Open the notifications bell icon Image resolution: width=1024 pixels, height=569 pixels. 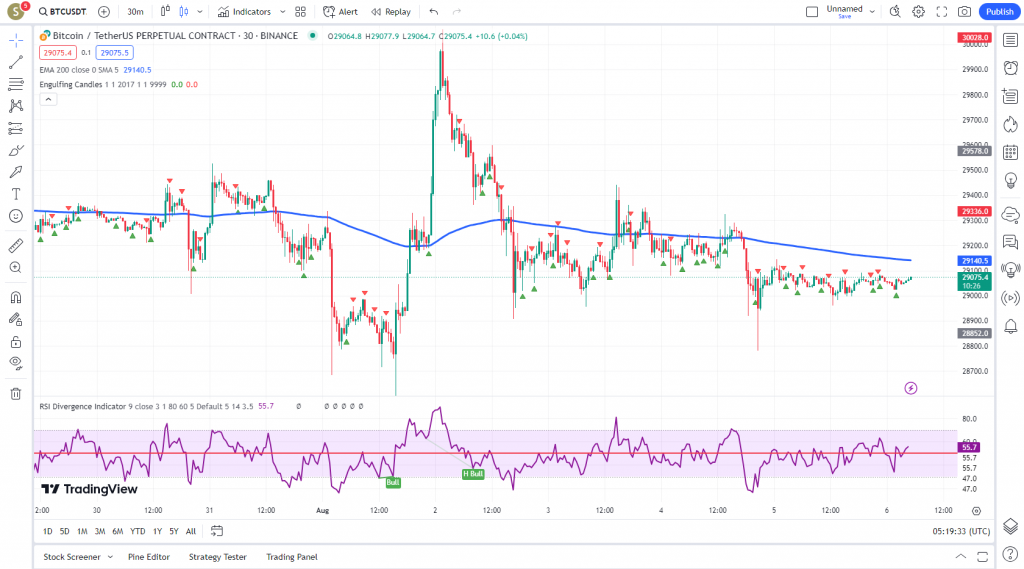coord(1010,326)
